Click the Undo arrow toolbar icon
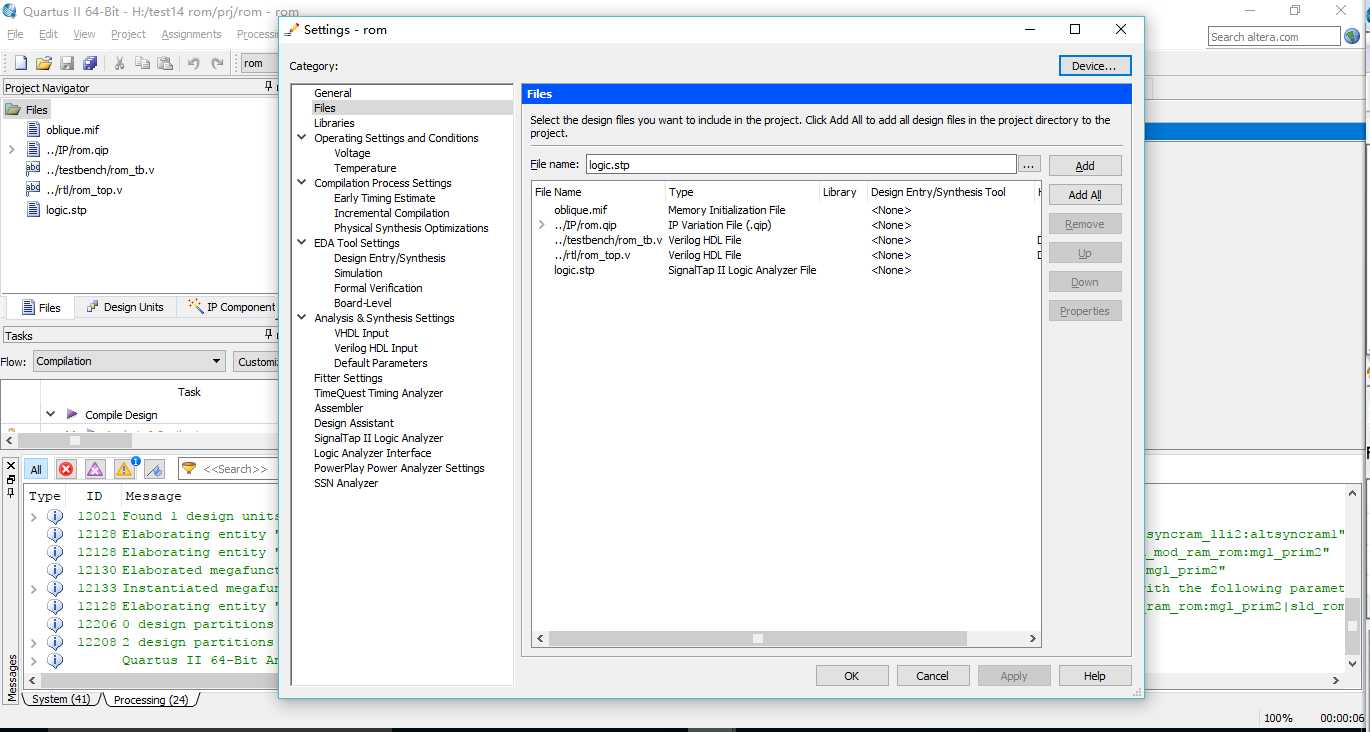 click(194, 63)
